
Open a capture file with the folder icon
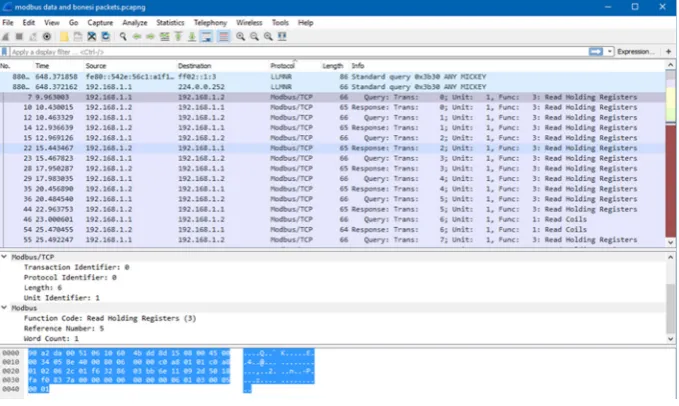[x=64, y=37]
